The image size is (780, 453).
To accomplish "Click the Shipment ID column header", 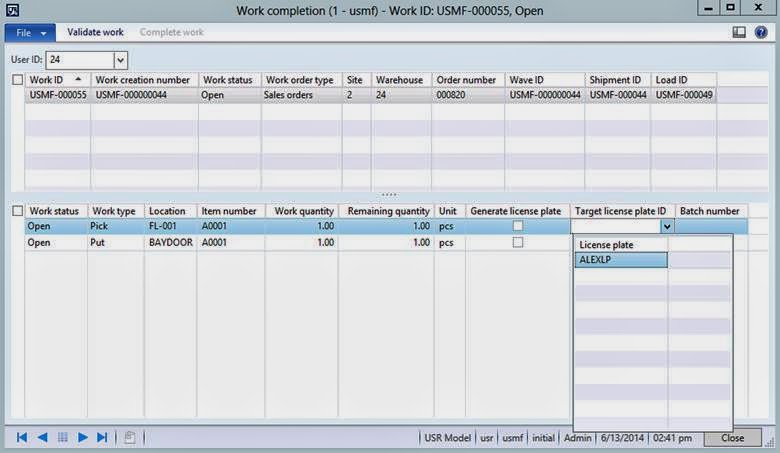I will coord(618,80).
